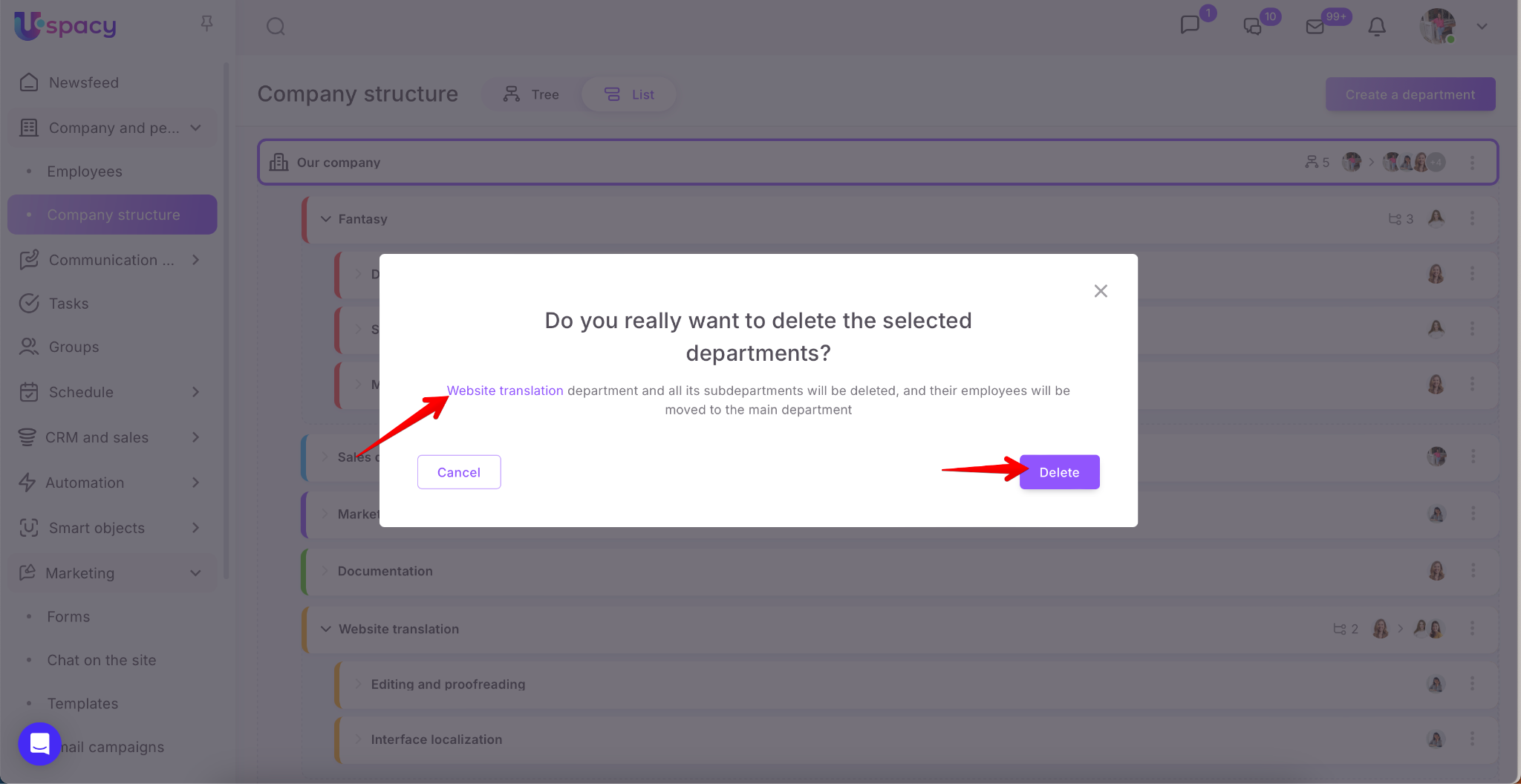Switch to Tree view
The width and height of the screenshot is (1521, 784).
click(531, 94)
